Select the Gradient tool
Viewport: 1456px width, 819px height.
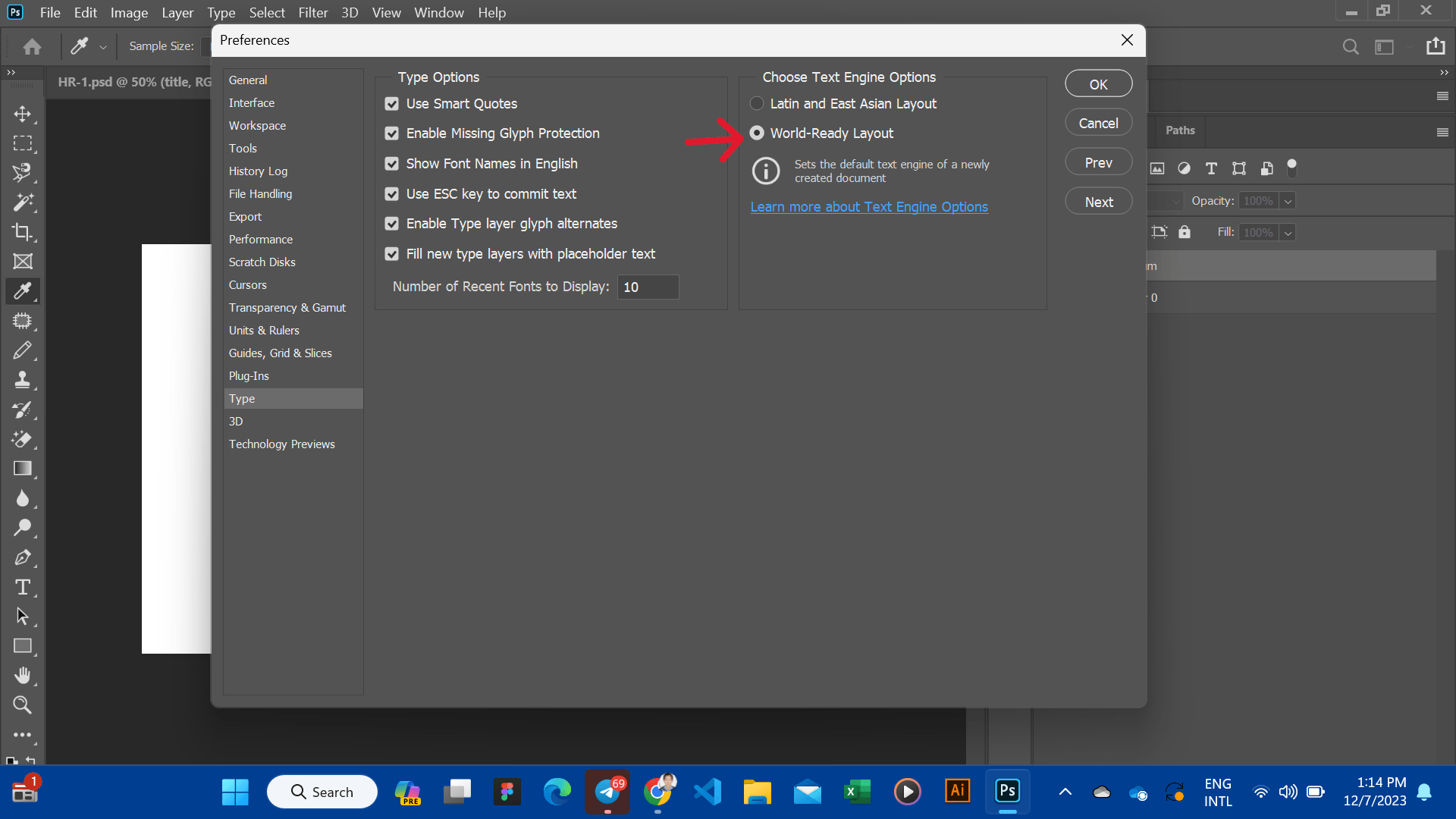click(x=23, y=469)
